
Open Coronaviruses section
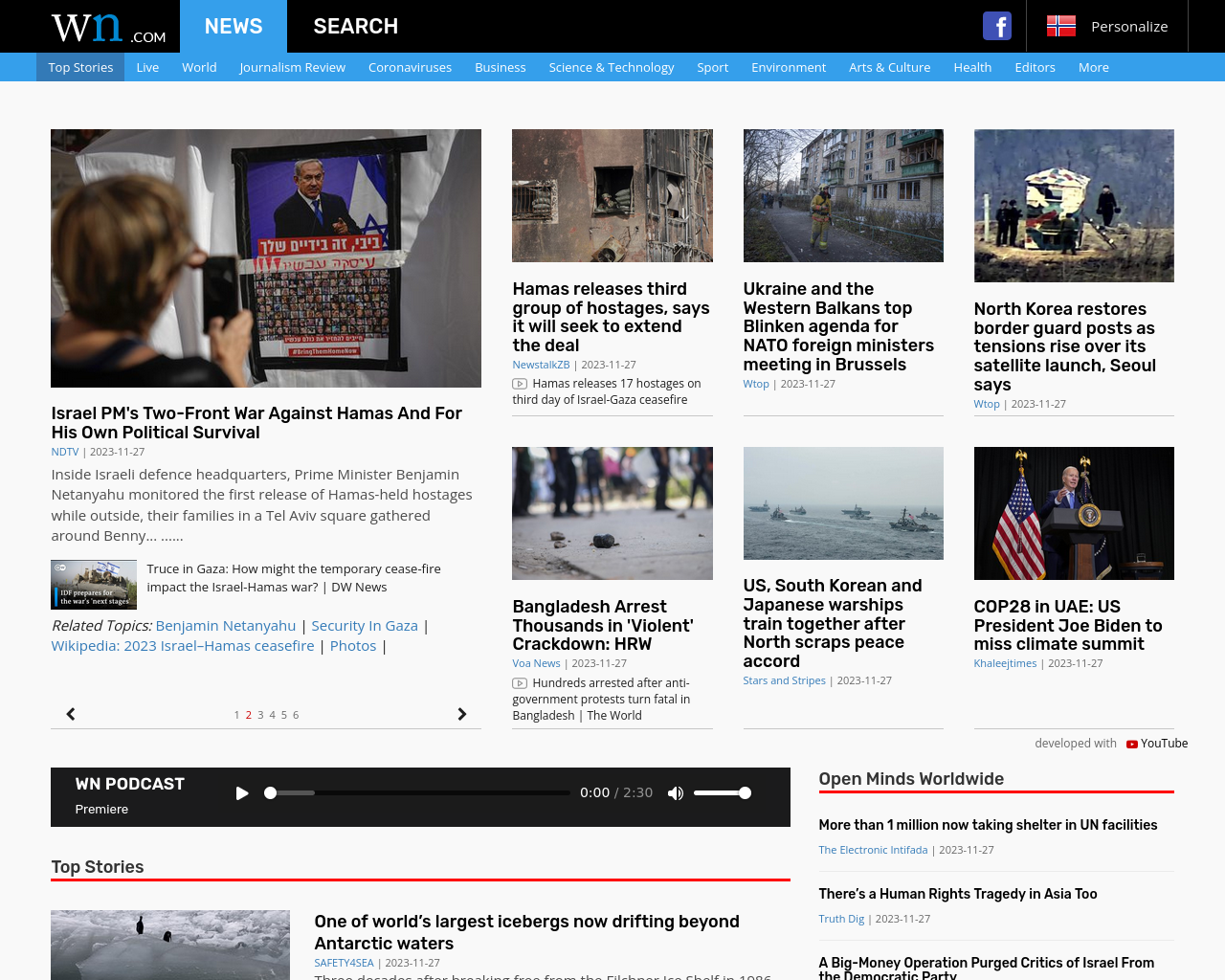click(410, 67)
